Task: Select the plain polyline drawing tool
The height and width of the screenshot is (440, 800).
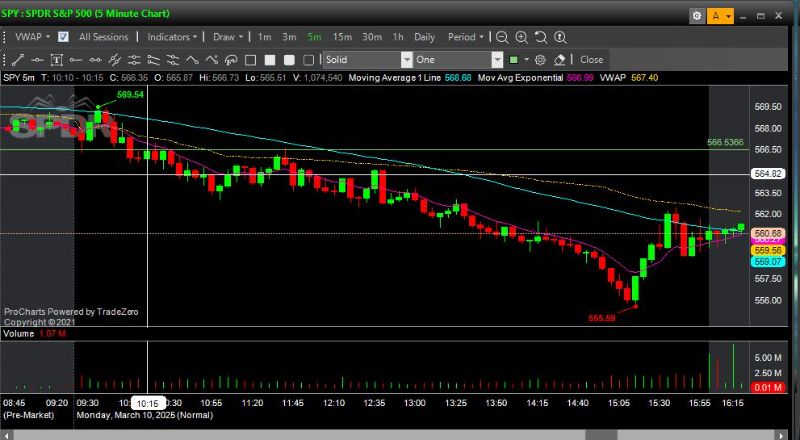Action: 192,60
